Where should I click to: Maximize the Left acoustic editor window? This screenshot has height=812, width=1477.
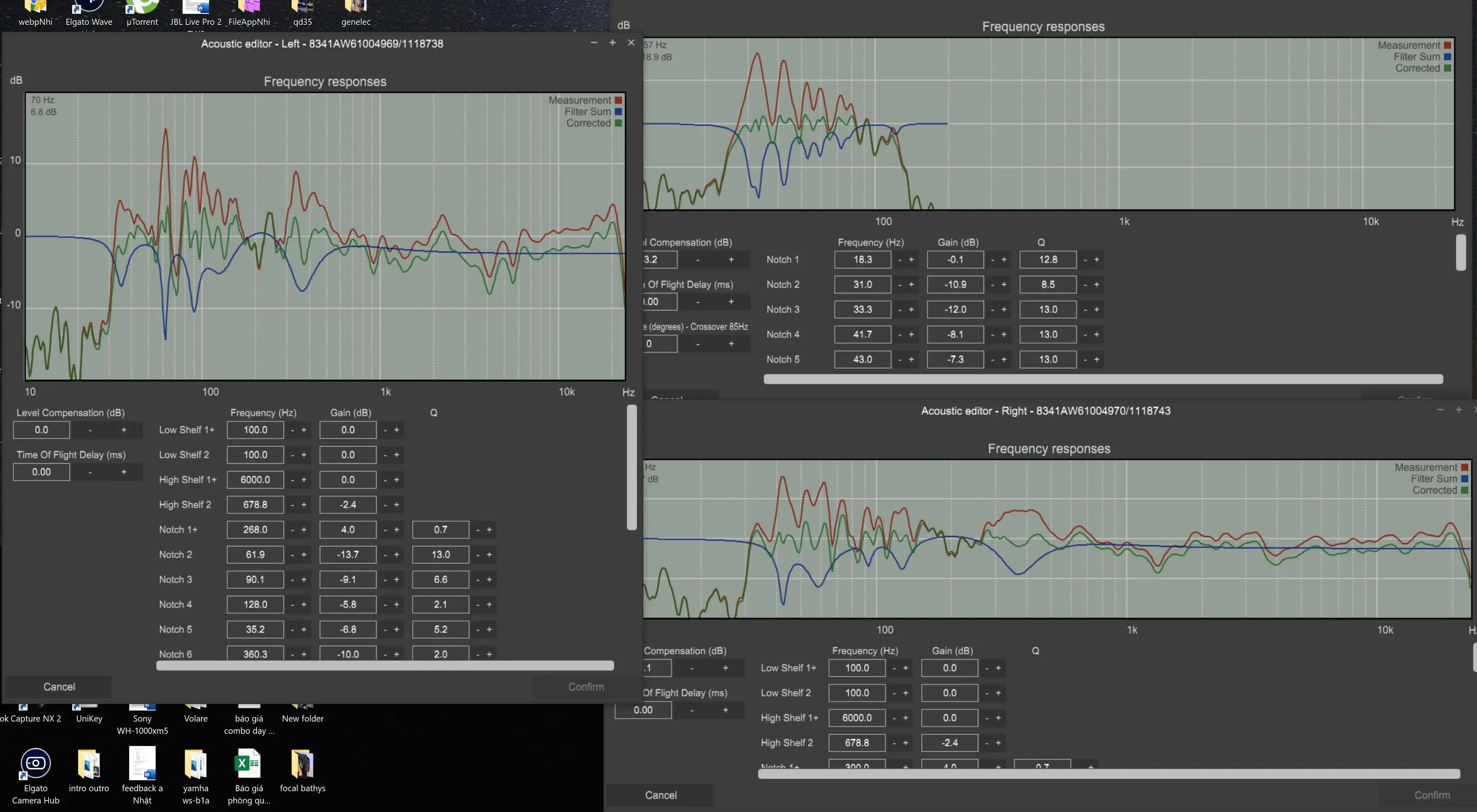click(612, 43)
